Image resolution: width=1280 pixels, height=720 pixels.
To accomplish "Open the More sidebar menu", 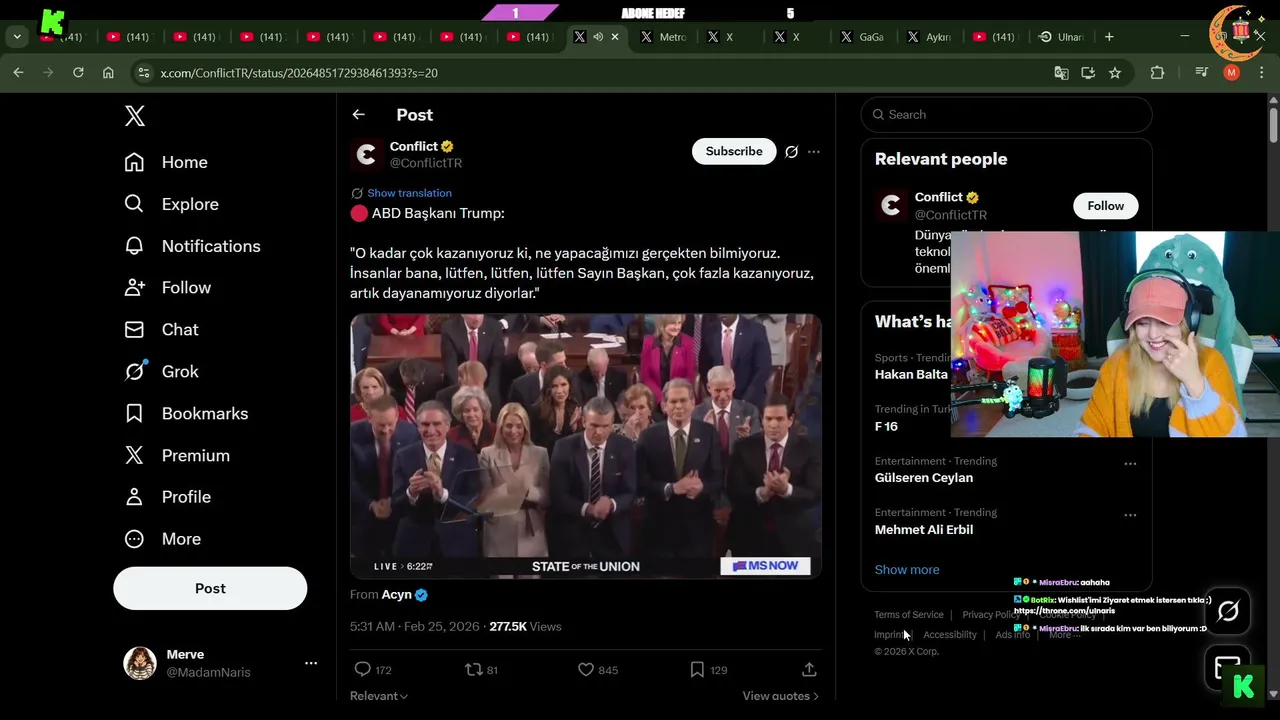I will tap(162, 539).
